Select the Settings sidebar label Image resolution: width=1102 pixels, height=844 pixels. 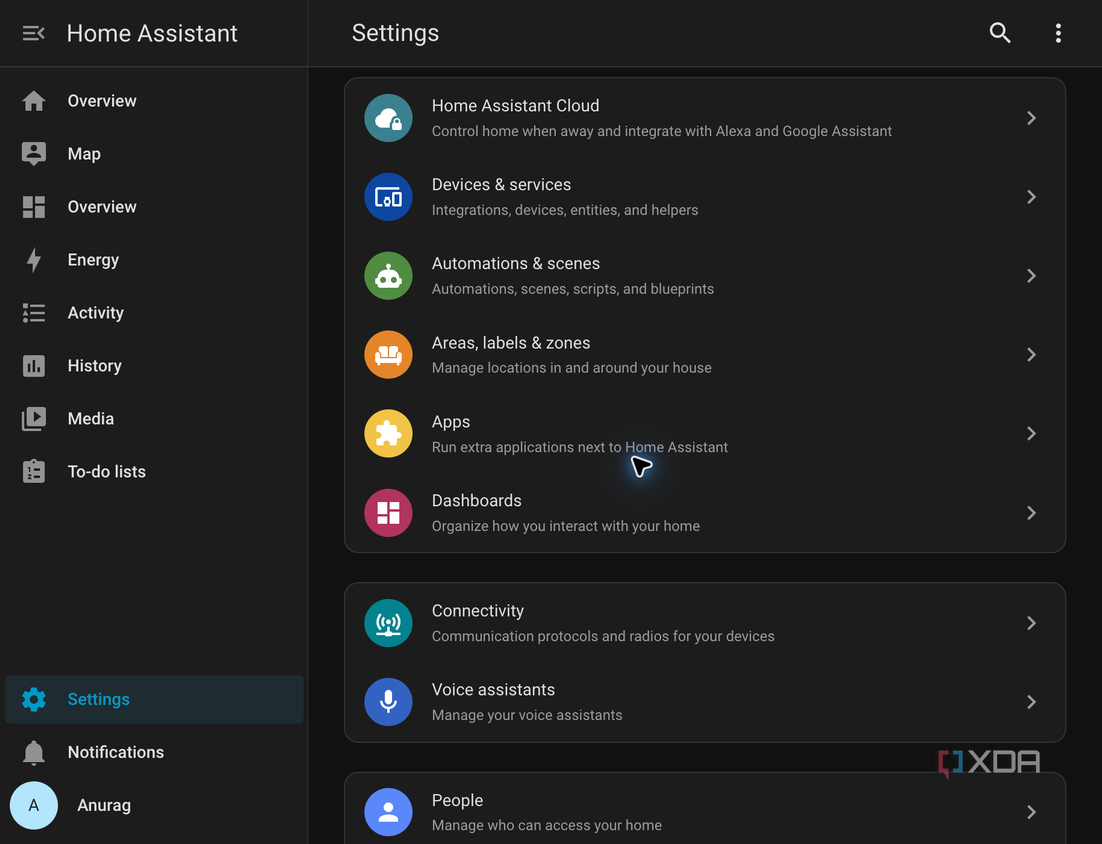[x=98, y=699]
